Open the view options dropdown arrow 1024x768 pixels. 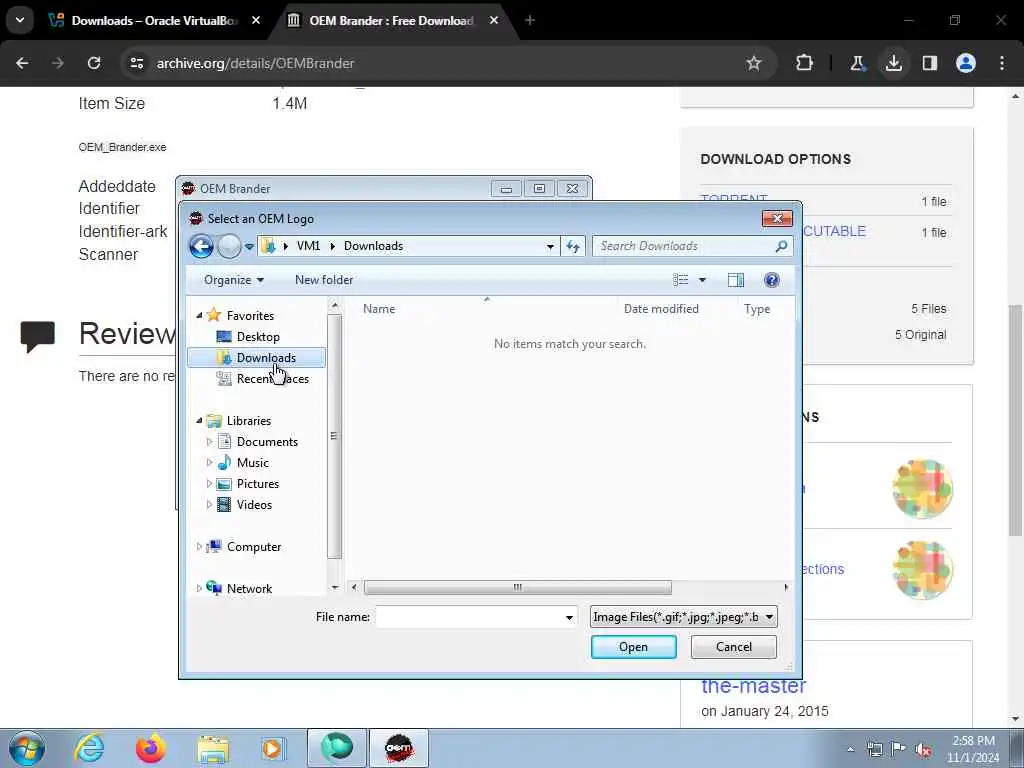click(702, 280)
